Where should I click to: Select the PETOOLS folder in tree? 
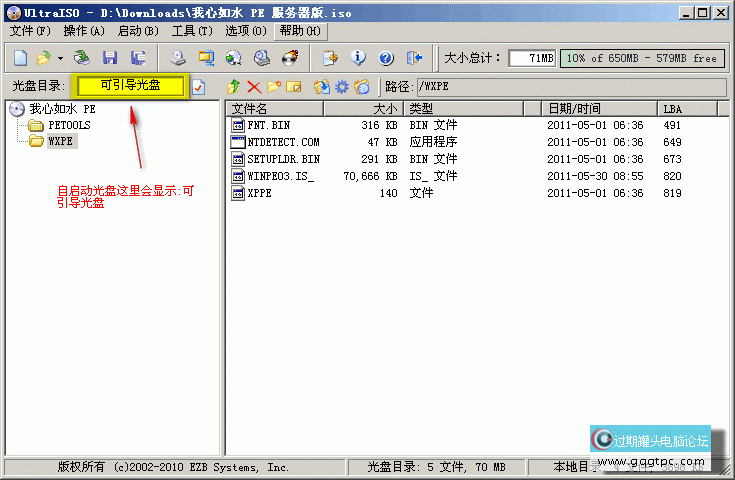click(68, 125)
